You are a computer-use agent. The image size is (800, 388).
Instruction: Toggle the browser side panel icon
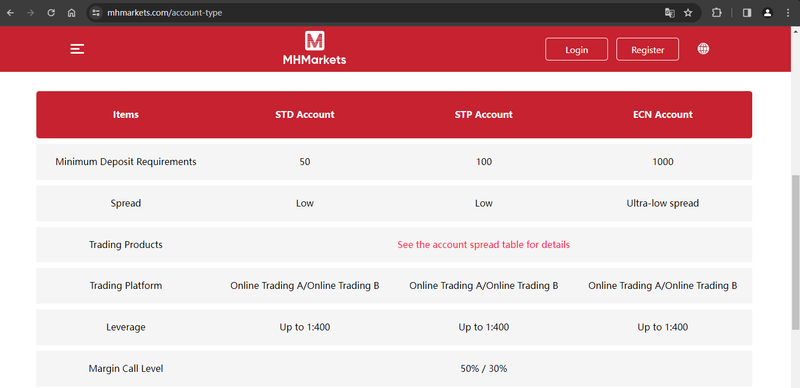click(x=747, y=13)
